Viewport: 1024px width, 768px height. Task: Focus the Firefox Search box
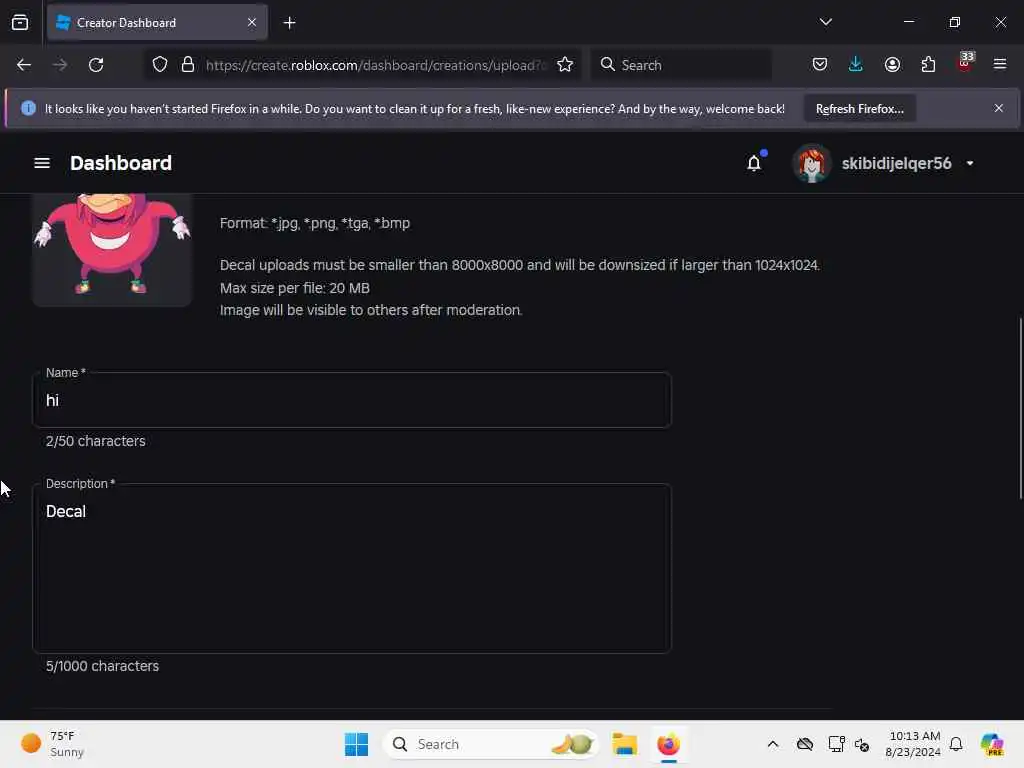coord(681,65)
